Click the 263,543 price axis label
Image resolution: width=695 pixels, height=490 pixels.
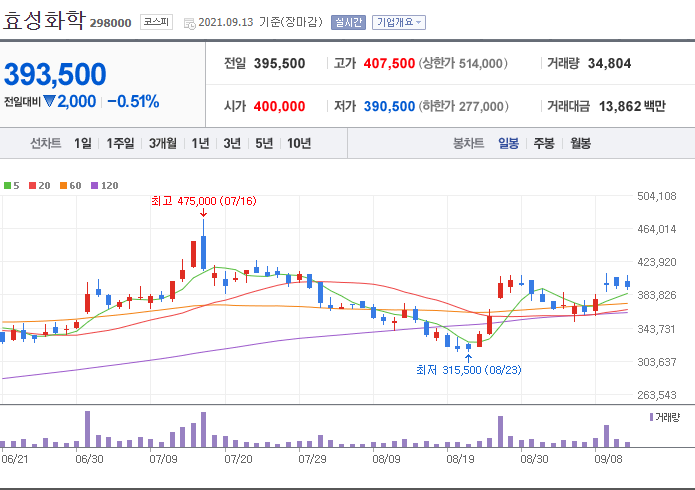[x=656, y=395]
